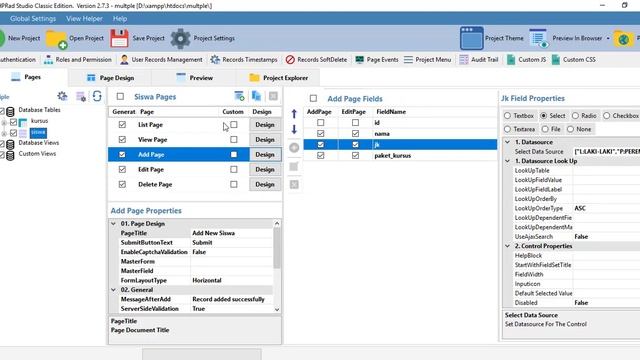Open Custom CSS editor

pos(573,60)
